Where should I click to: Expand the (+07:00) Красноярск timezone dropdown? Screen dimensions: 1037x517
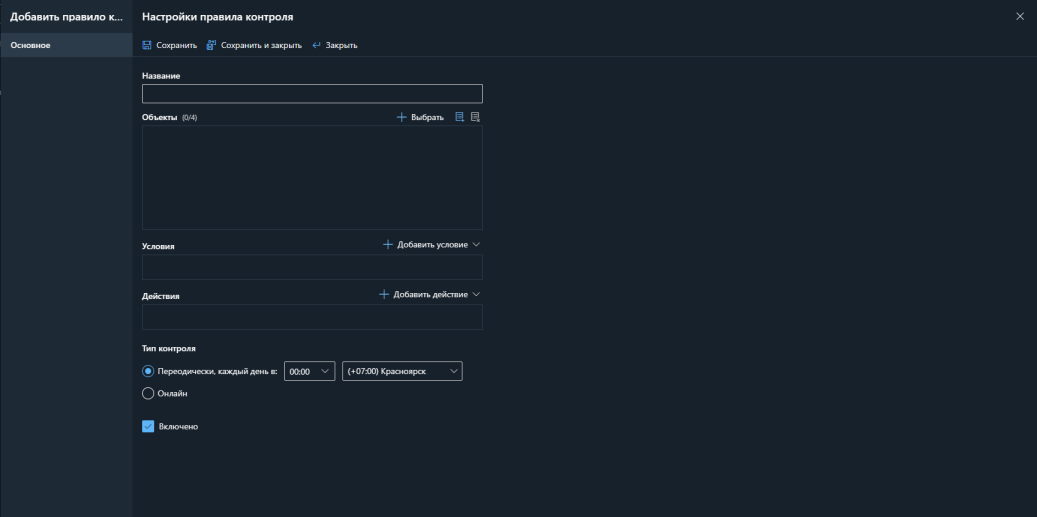pos(402,371)
